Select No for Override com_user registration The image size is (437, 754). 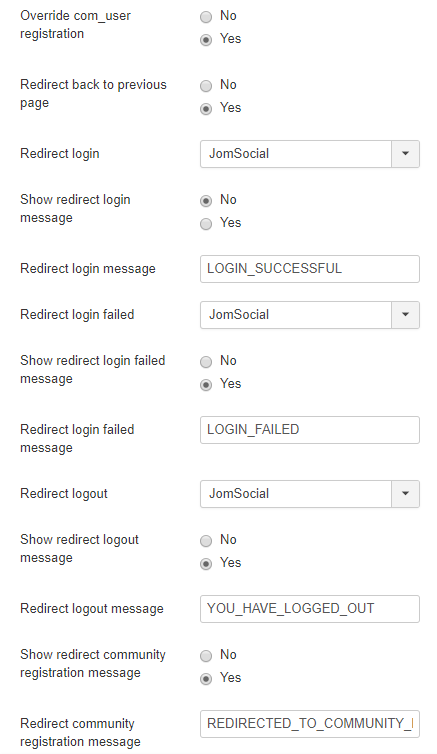click(206, 17)
